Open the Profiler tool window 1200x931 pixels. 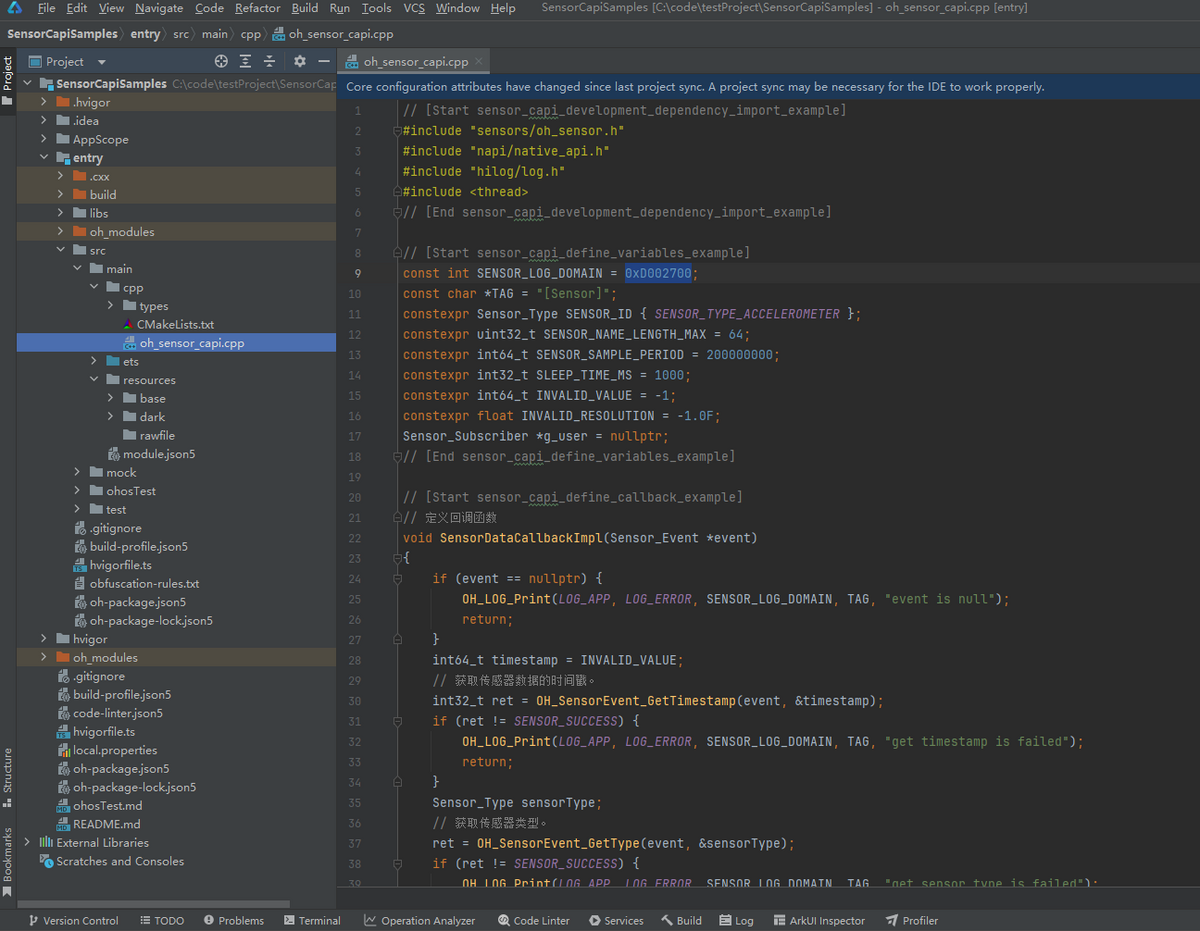(x=911, y=920)
